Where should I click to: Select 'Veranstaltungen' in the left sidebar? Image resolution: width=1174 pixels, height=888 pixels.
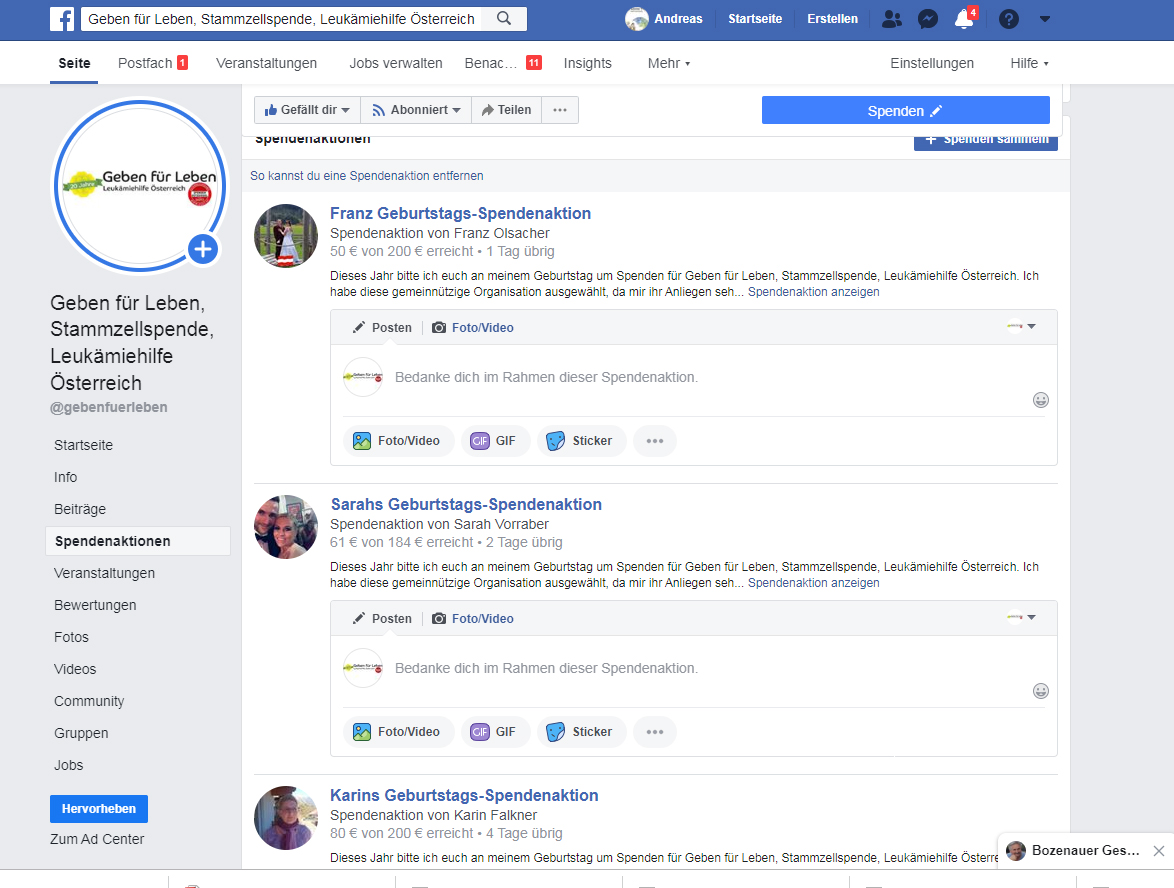104,573
